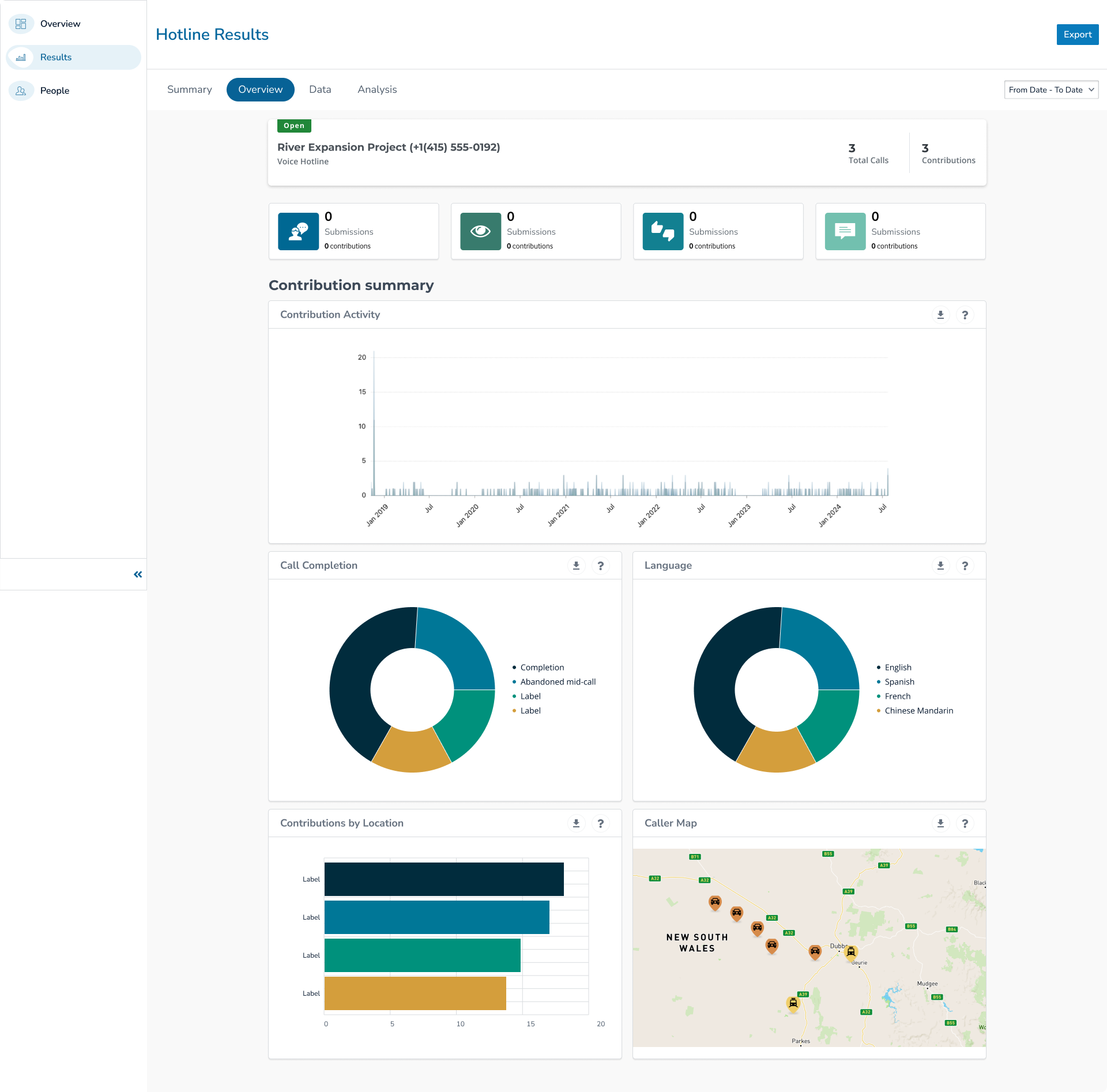This screenshot has height=1092, width=1107.
Task: Click the Export button
Action: point(1077,35)
